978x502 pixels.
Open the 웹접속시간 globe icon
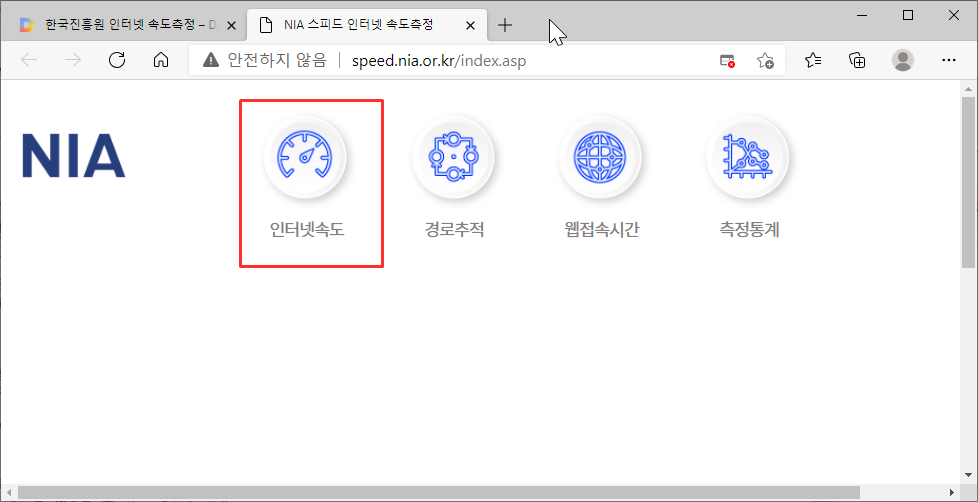click(599, 156)
